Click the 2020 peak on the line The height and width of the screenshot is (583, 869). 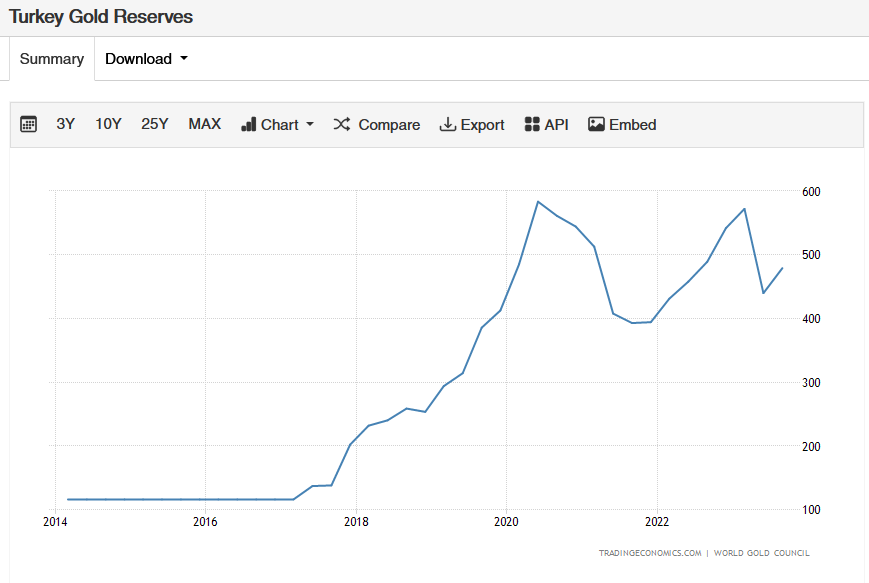(x=538, y=202)
